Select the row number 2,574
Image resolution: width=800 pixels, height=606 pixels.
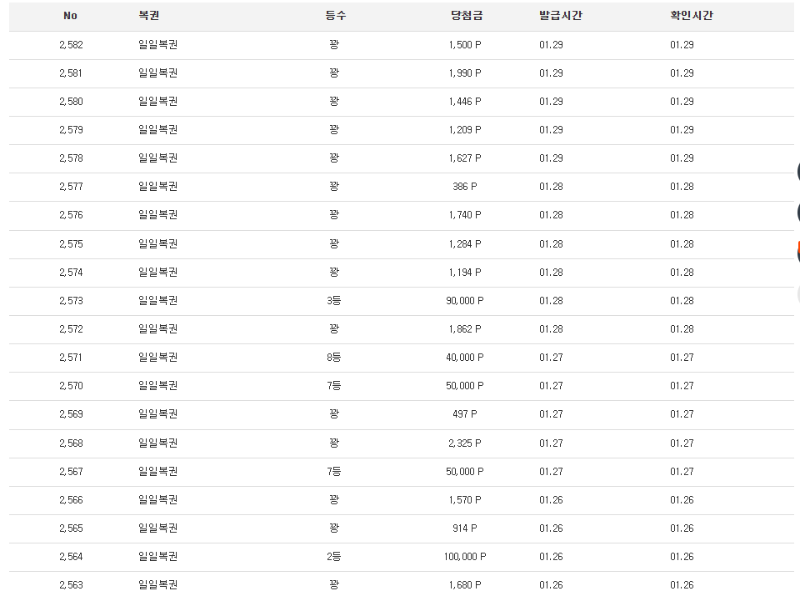click(71, 272)
